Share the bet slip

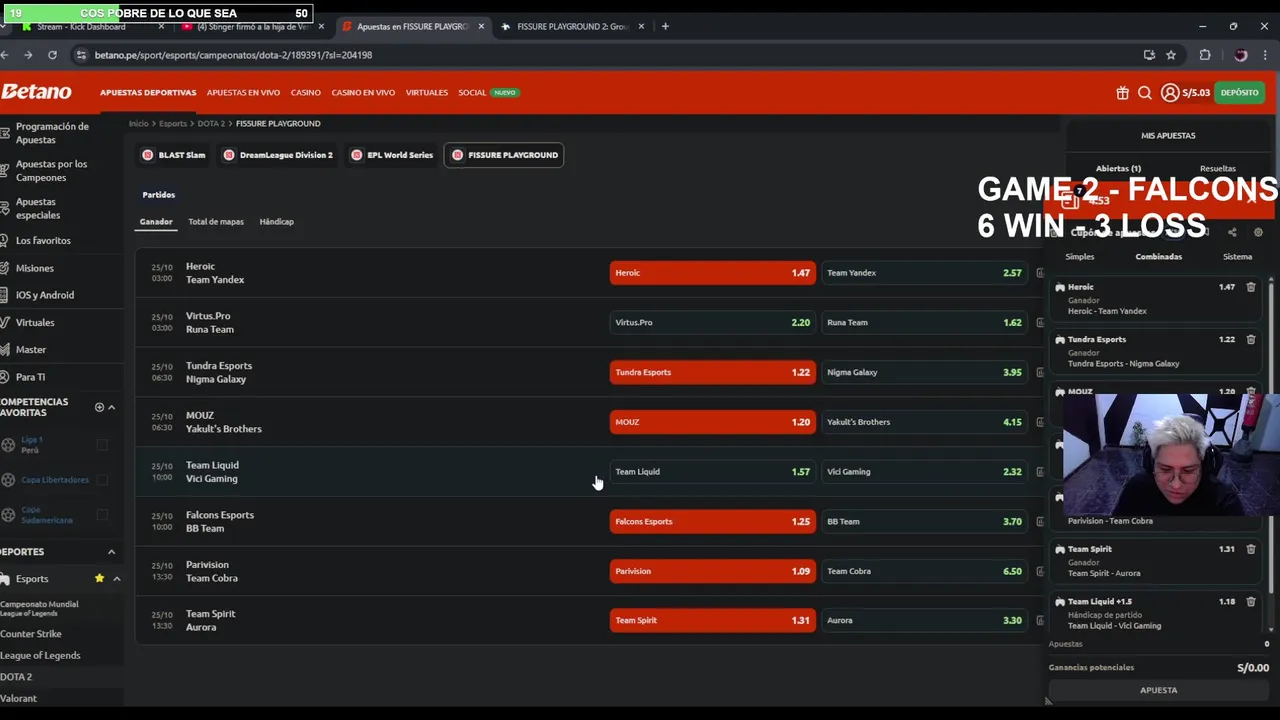tap(1232, 232)
